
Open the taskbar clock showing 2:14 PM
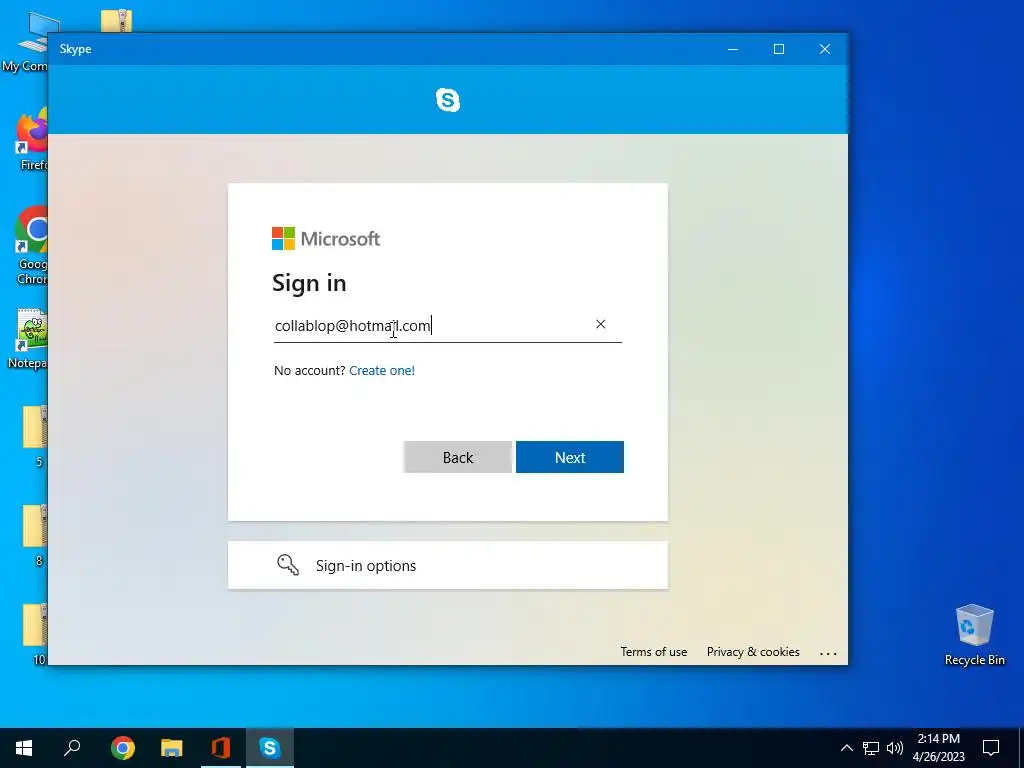[938, 748]
